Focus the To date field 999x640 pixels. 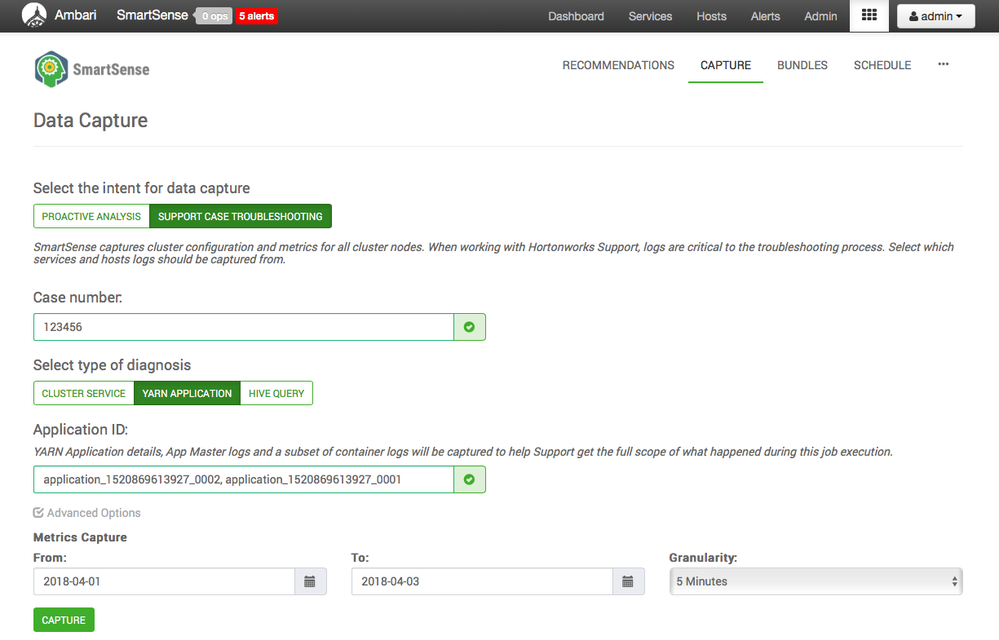482,581
